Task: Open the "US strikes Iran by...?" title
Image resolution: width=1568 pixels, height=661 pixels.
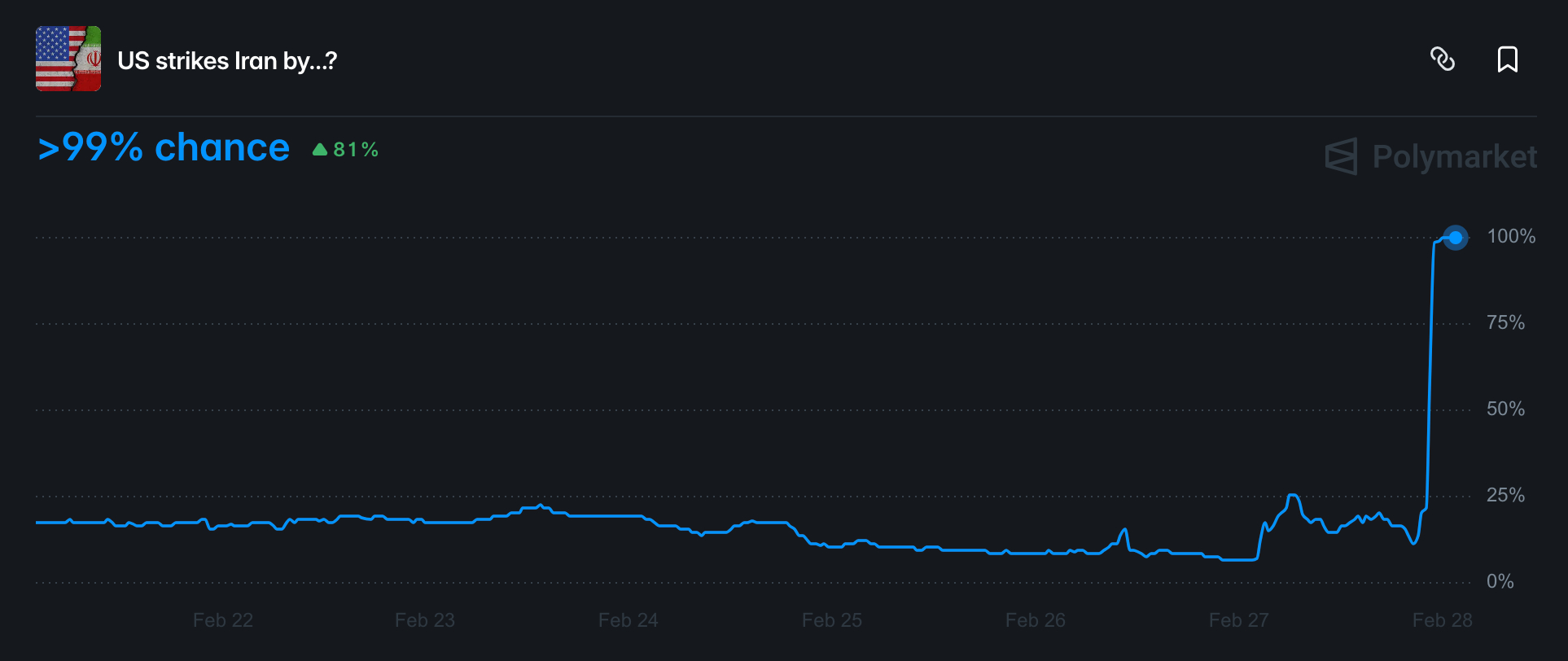Action: pyautogui.click(x=227, y=61)
